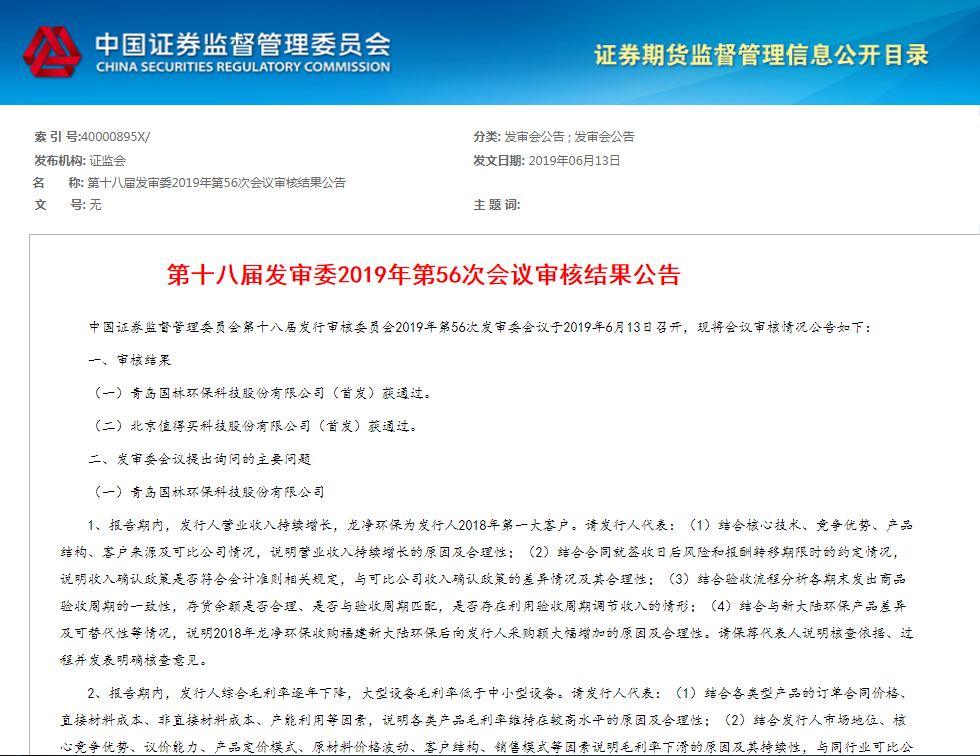980x756 pixels.
Task: Click result line 青岛国林环保科技股份有限公司（首发）获通过
Action: pos(262,393)
